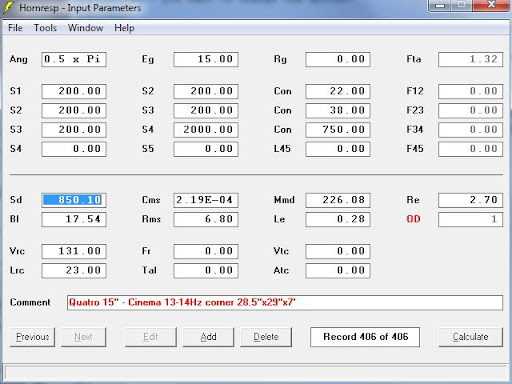Click the Rms field showing 6.80
512x384 pixels.
[206, 219]
